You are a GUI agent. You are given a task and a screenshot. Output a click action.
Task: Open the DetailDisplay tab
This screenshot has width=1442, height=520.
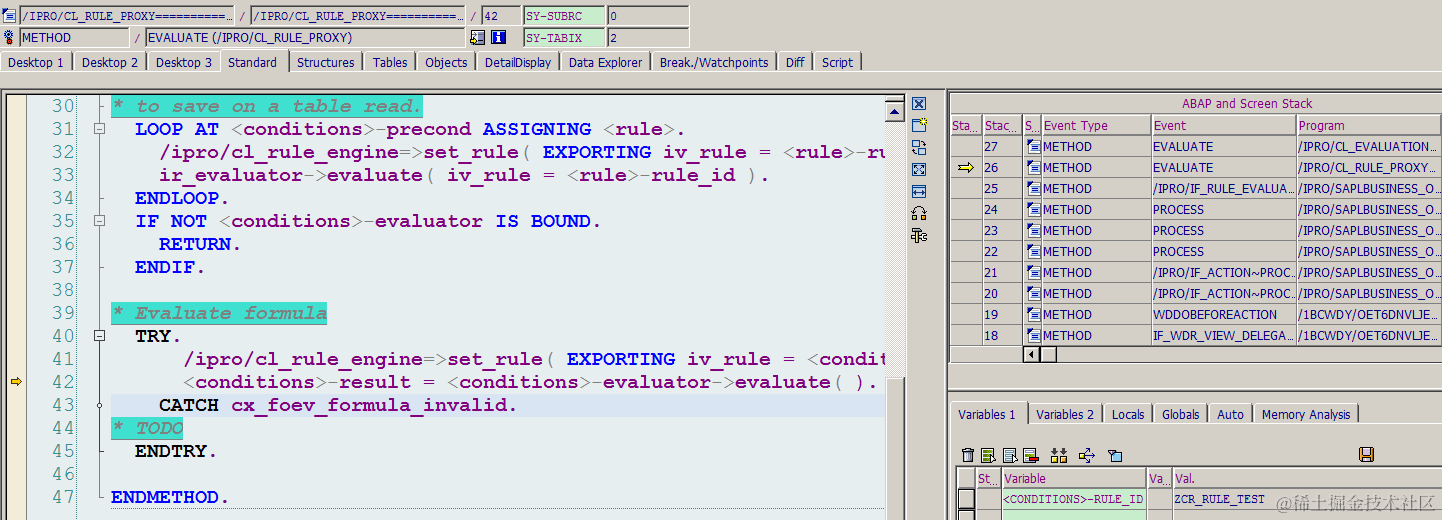coord(518,62)
